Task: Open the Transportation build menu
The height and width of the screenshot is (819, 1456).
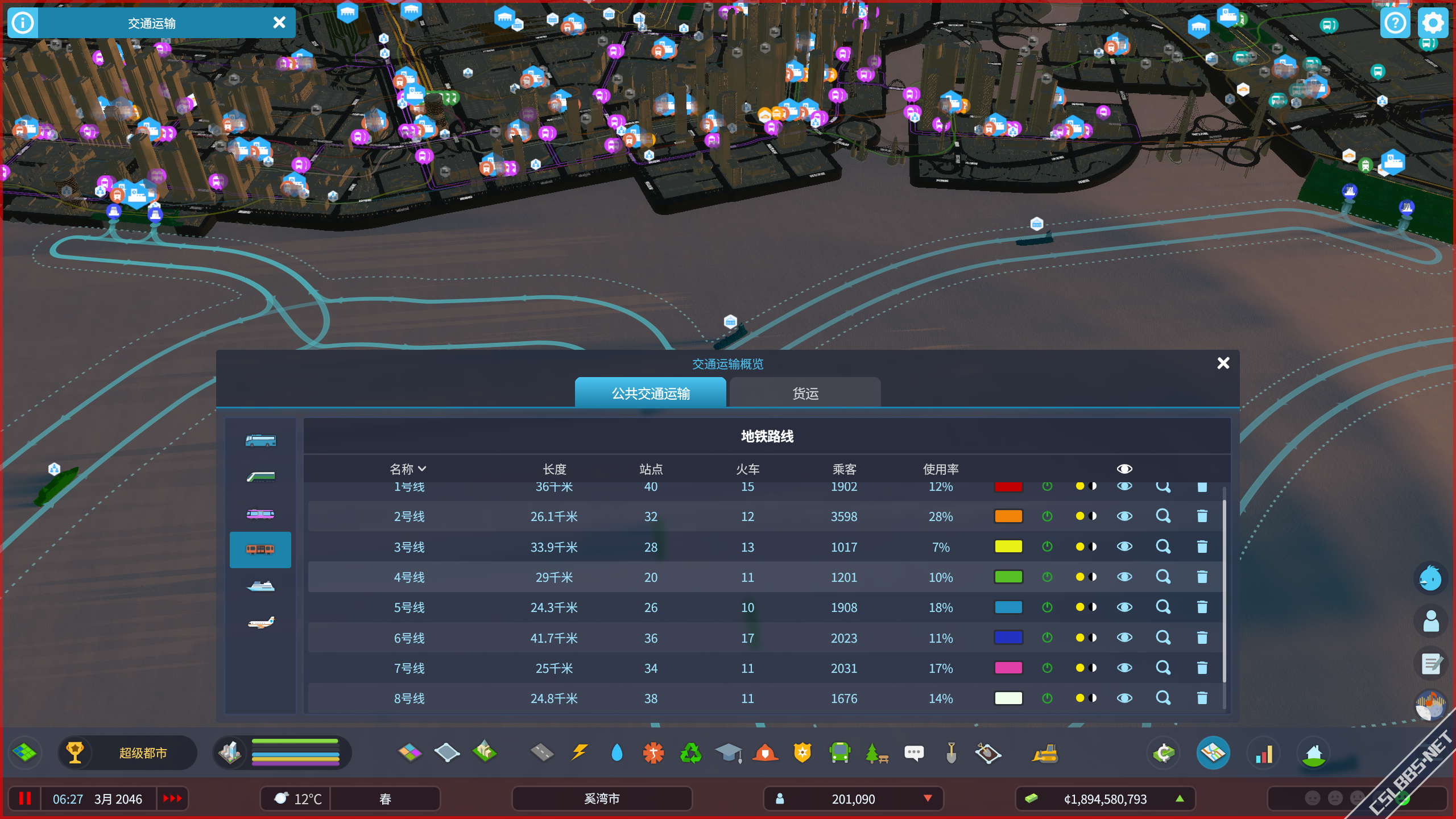Action: tap(840, 753)
